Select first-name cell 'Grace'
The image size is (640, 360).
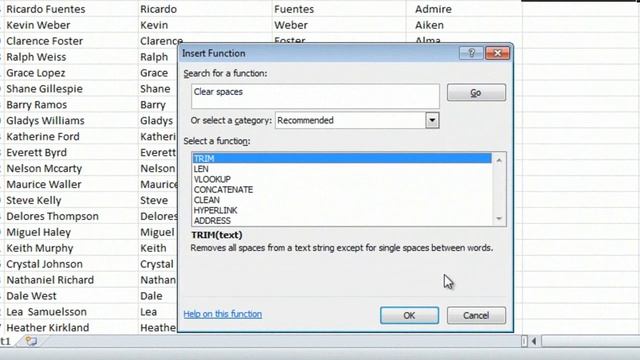[158, 73]
